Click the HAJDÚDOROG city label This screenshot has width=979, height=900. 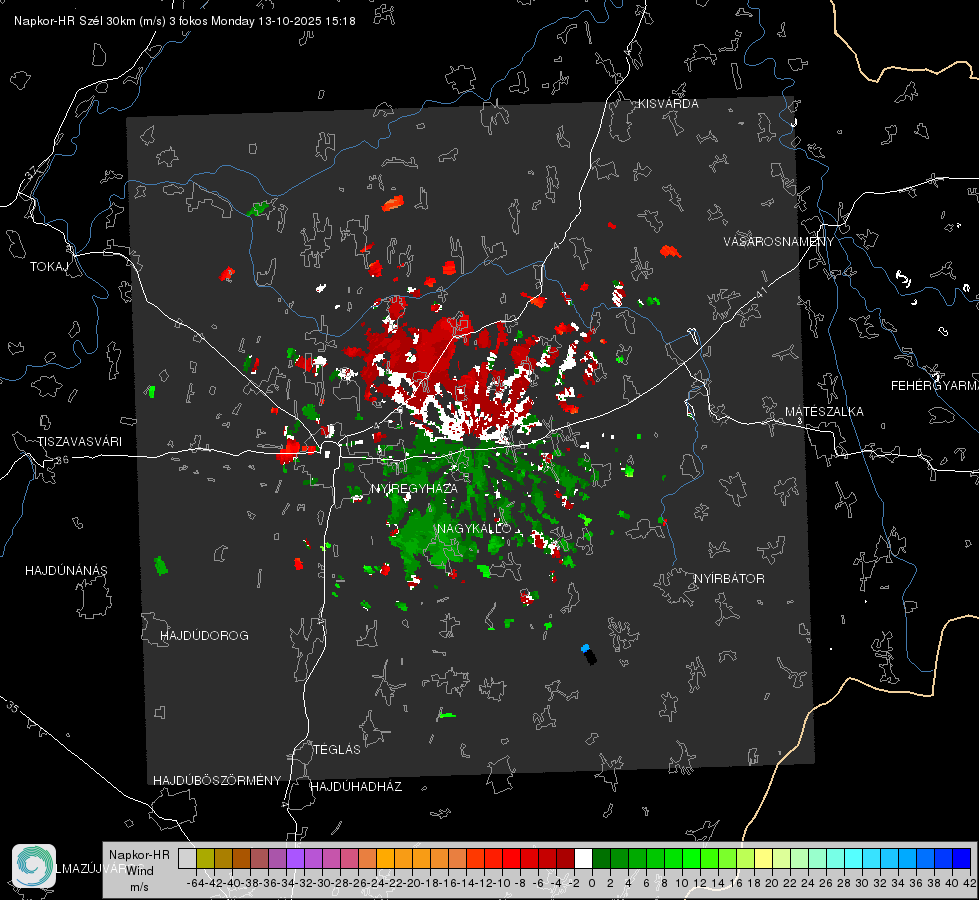click(204, 635)
